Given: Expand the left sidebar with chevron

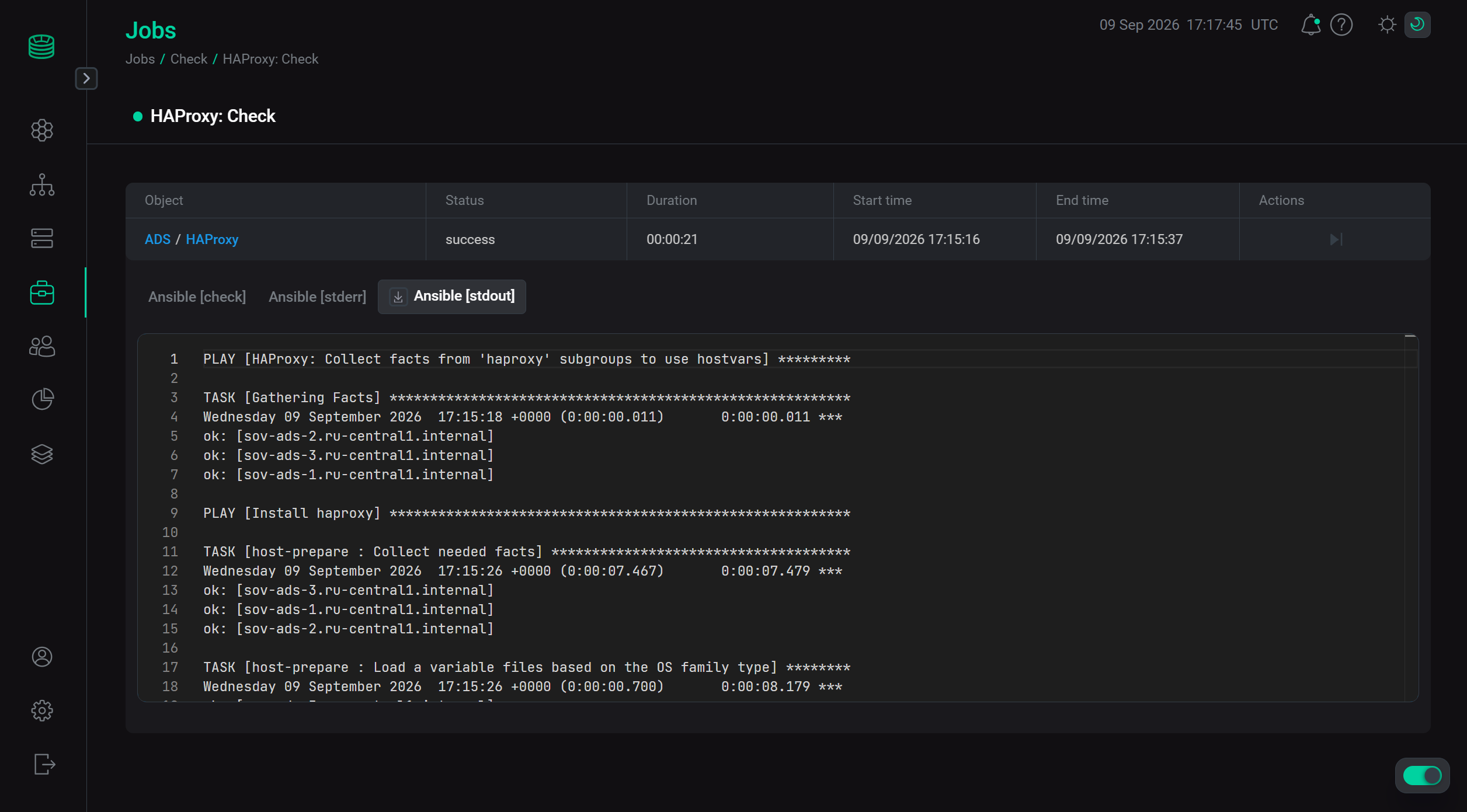Looking at the screenshot, I should point(86,78).
